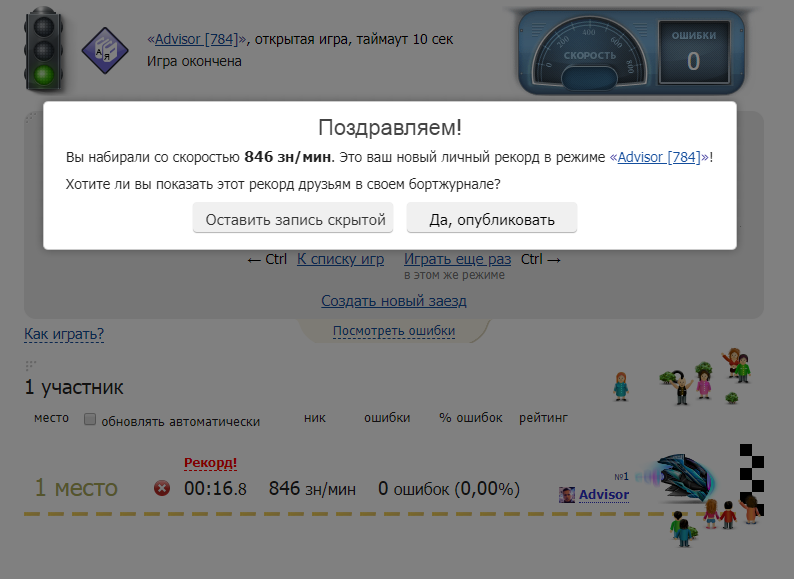794x579 pixels.
Task: Click 'Играть еще раз' link
Action: point(457,259)
